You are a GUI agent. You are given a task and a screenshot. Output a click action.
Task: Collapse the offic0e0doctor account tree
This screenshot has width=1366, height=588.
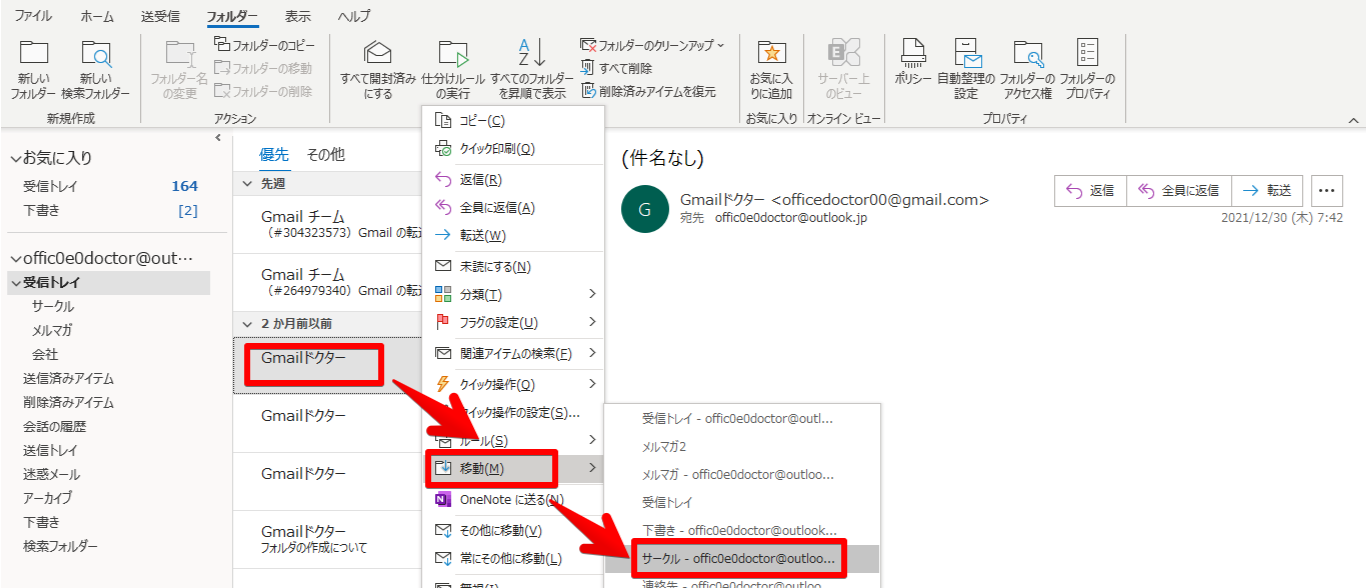[15, 258]
